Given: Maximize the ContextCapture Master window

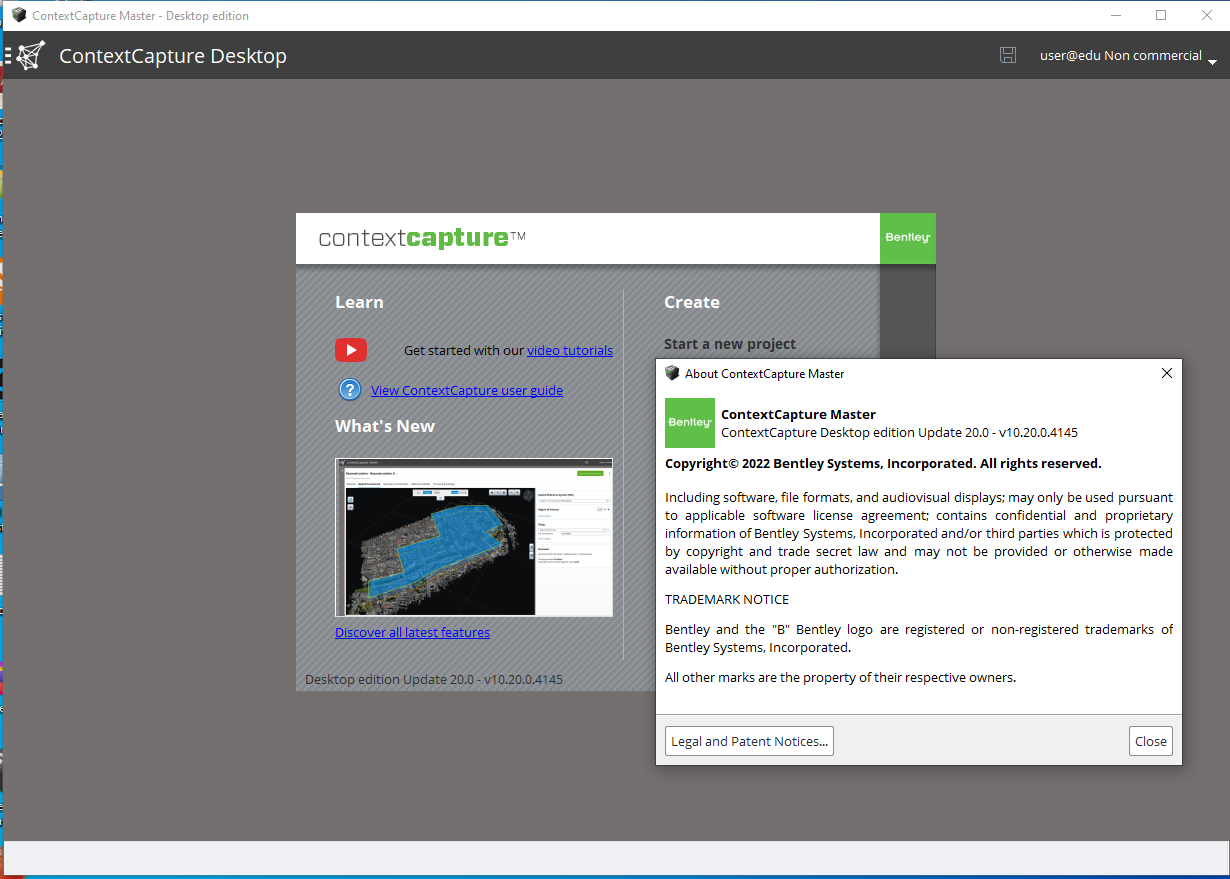Looking at the screenshot, I should pos(1161,15).
